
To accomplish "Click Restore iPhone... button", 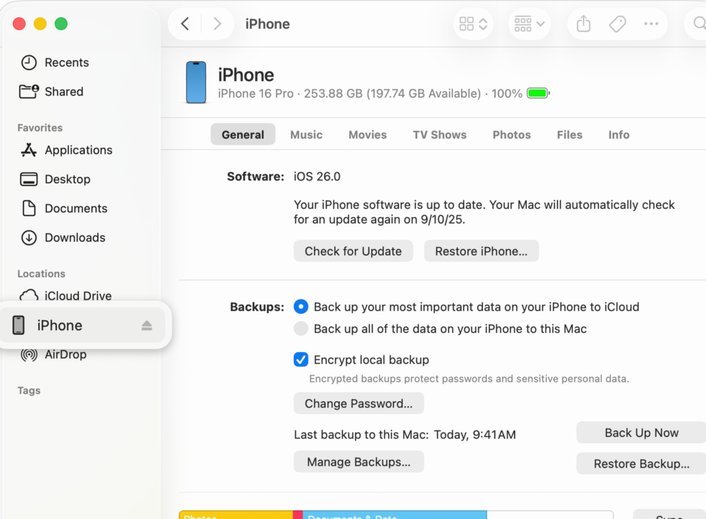I will tap(481, 251).
